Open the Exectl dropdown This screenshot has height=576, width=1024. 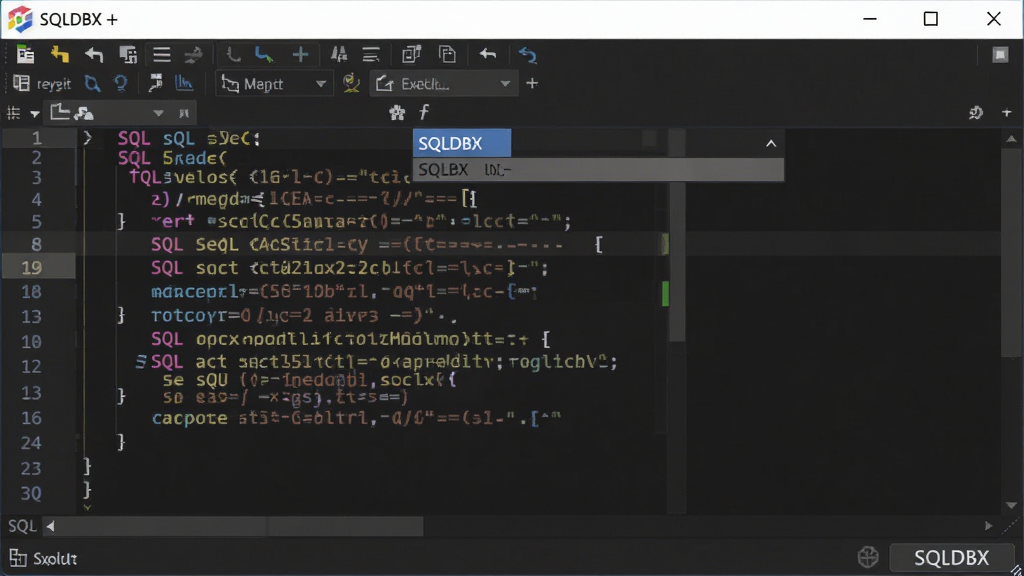tap(444, 84)
